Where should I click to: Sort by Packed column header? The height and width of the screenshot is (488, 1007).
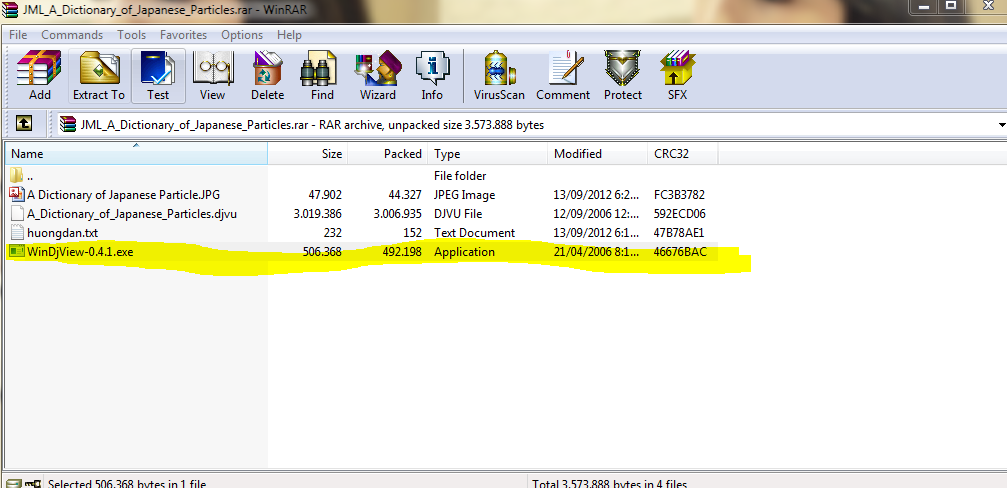(388, 154)
